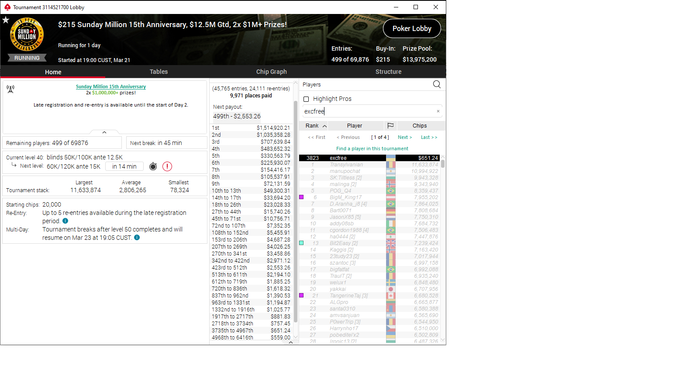
Task: Click Find a player in this tournament
Action: coord(372,148)
